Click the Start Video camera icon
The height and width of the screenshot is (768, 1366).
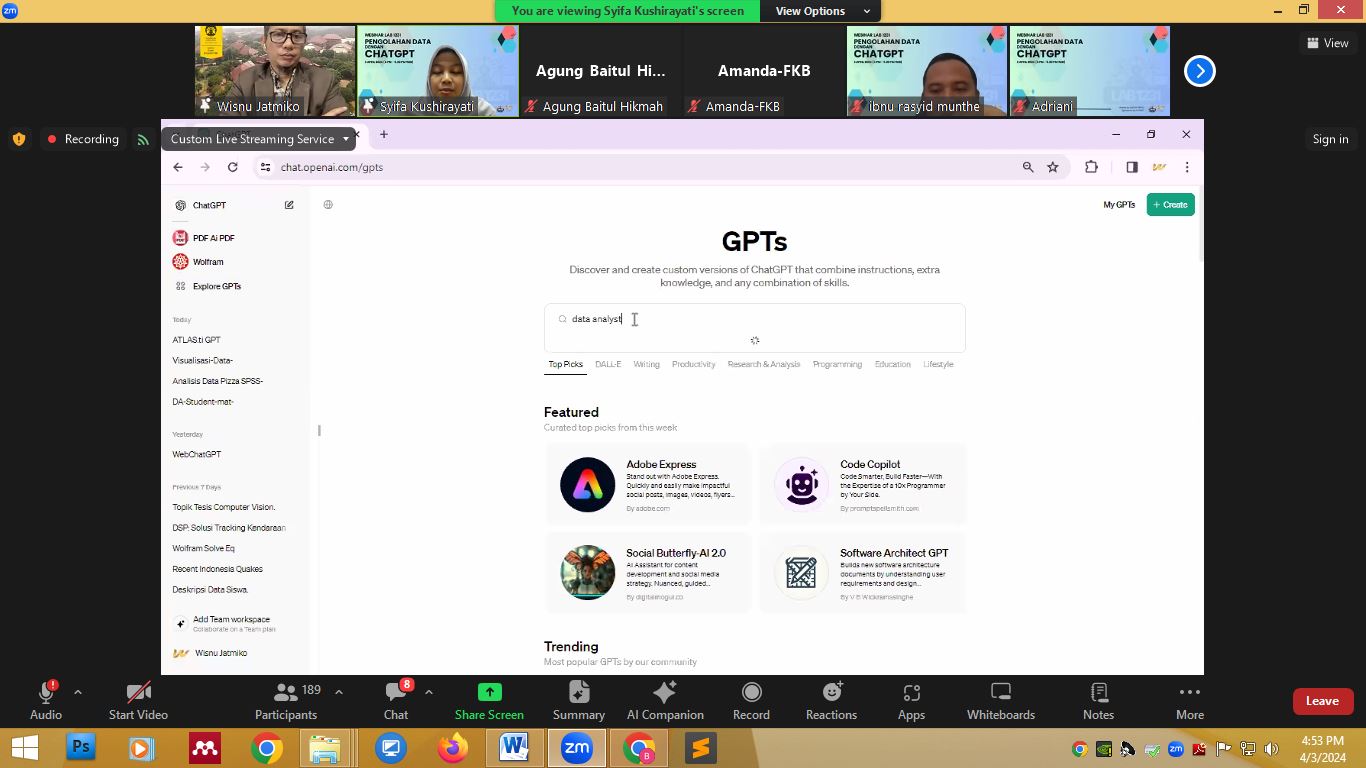pyautogui.click(x=138, y=692)
